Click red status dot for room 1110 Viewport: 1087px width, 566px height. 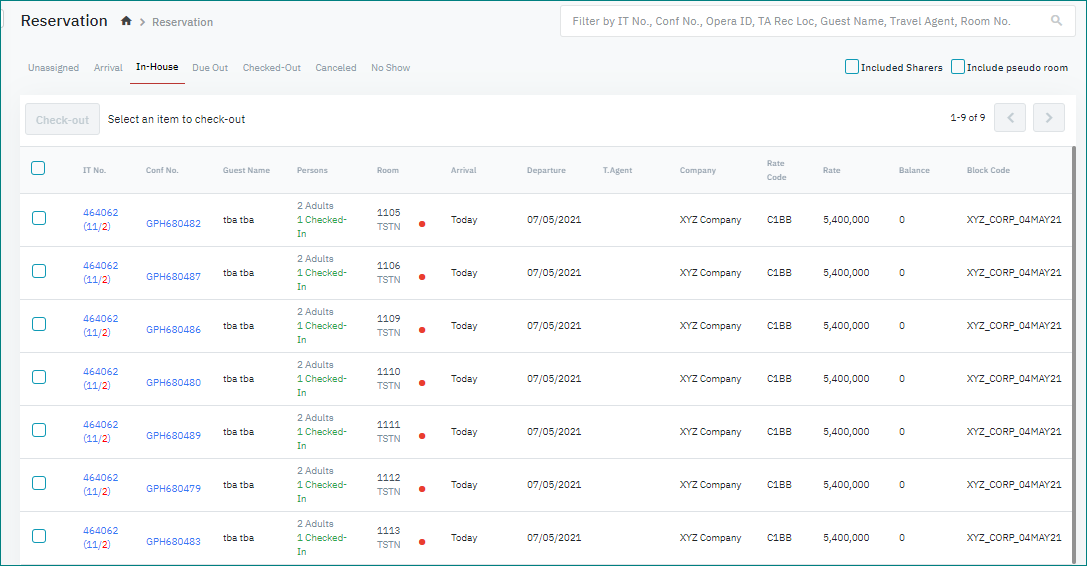tap(422, 383)
